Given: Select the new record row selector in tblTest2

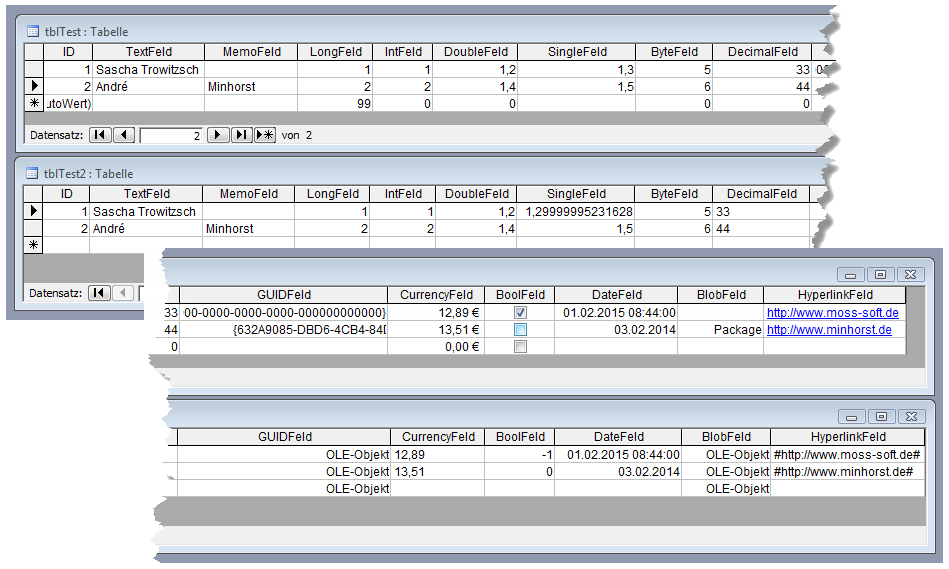Looking at the screenshot, I should pos(33,245).
